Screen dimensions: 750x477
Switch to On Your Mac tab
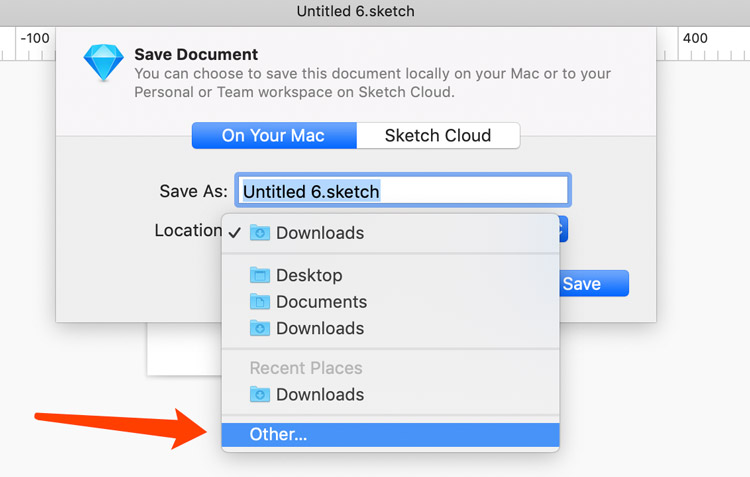pos(273,135)
